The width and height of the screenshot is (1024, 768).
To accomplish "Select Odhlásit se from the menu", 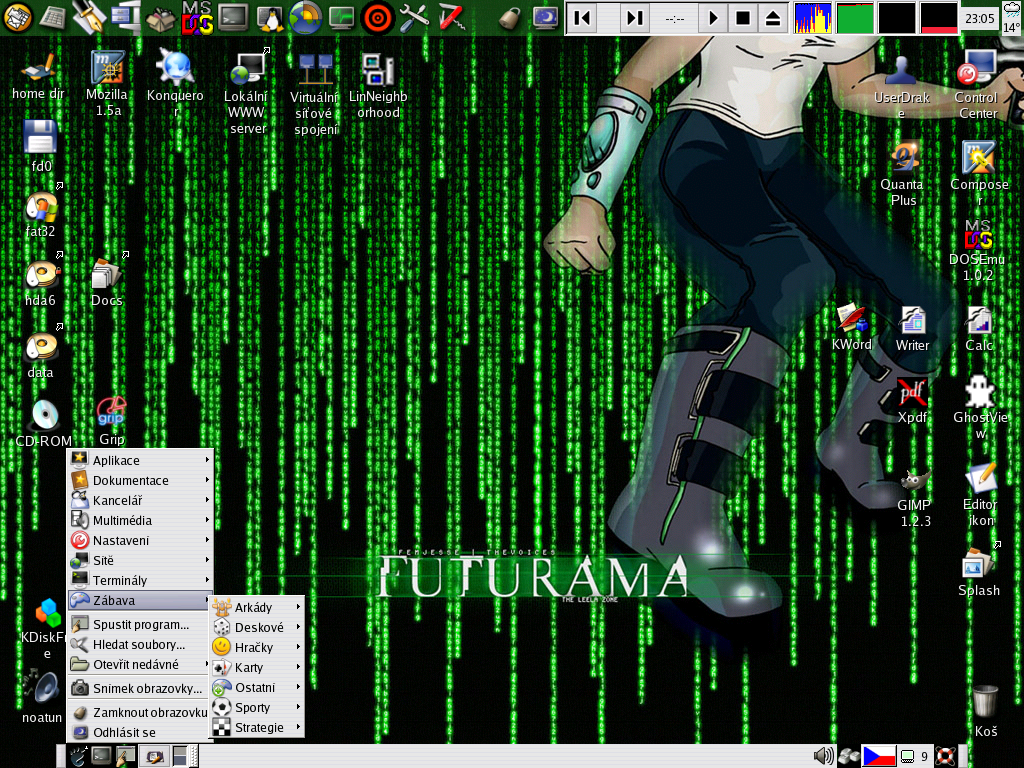I will tap(124, 733).
